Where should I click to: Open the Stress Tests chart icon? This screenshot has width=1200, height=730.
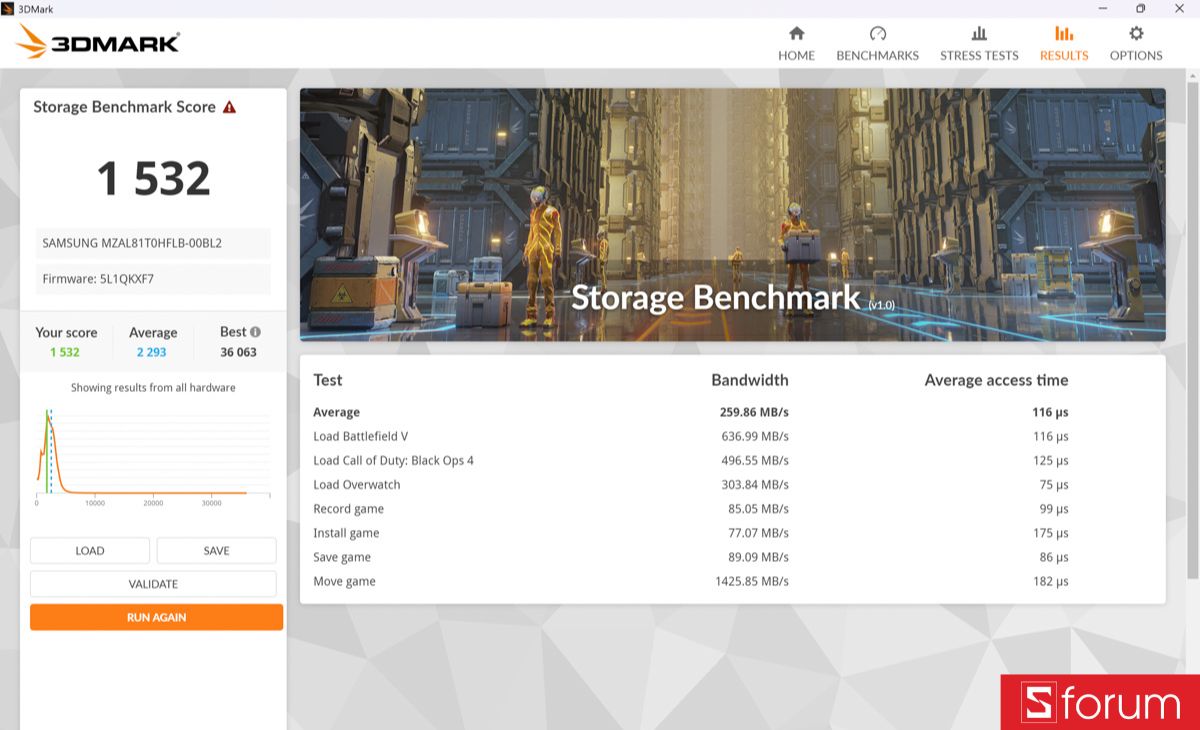click(979, 33)
